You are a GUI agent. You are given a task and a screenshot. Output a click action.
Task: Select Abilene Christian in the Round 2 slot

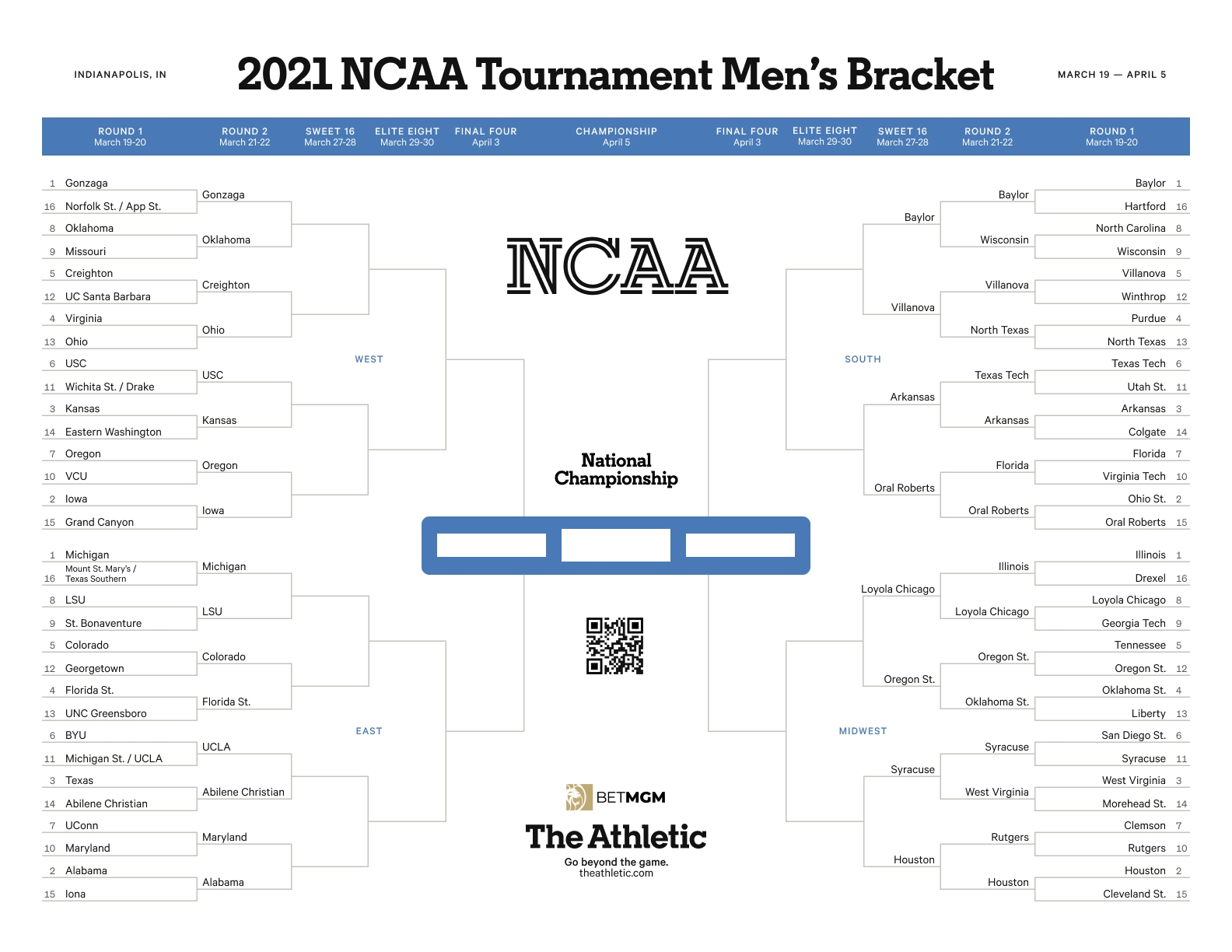click(x=243, y=793)
